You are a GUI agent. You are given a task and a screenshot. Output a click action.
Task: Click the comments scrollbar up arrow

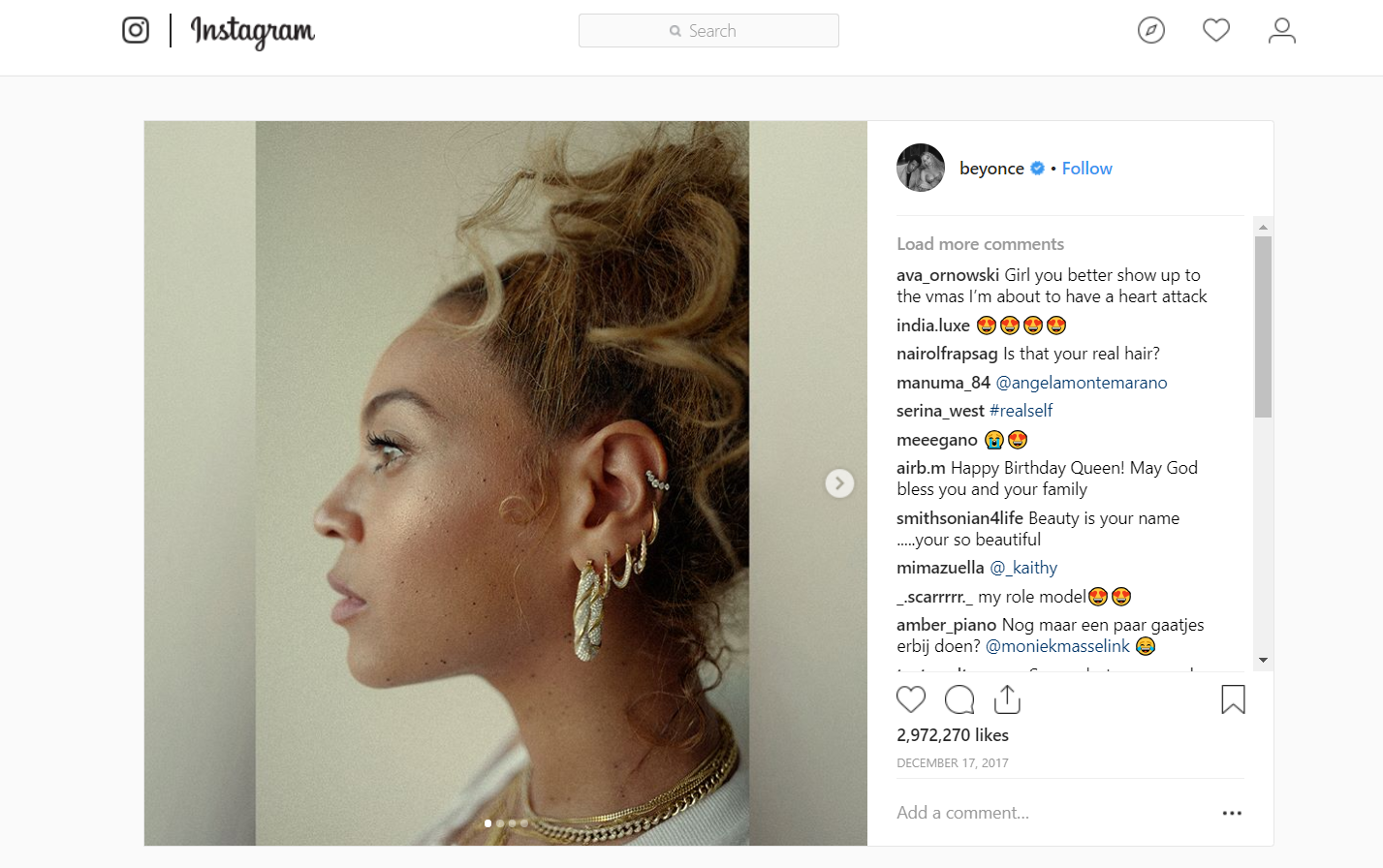1263,227
